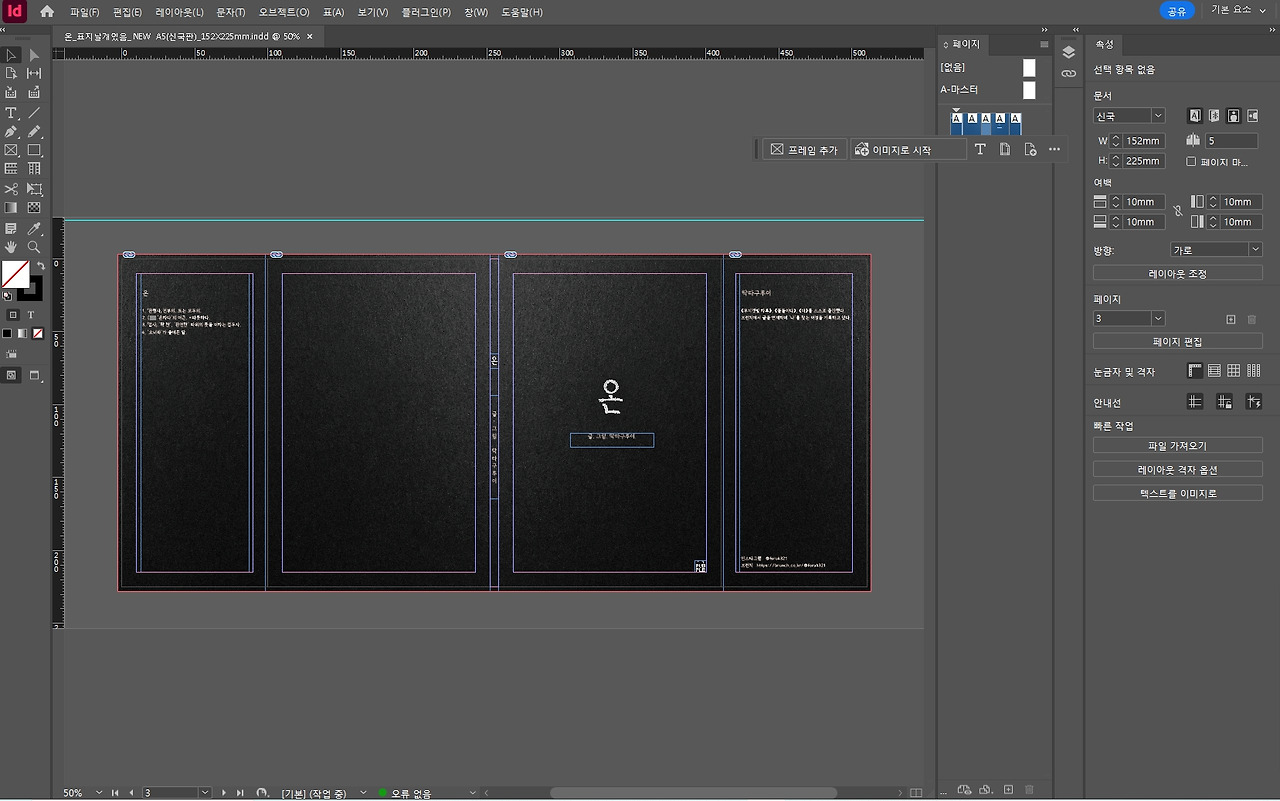Select the Rectangle Frame tool

pos(11,151)
